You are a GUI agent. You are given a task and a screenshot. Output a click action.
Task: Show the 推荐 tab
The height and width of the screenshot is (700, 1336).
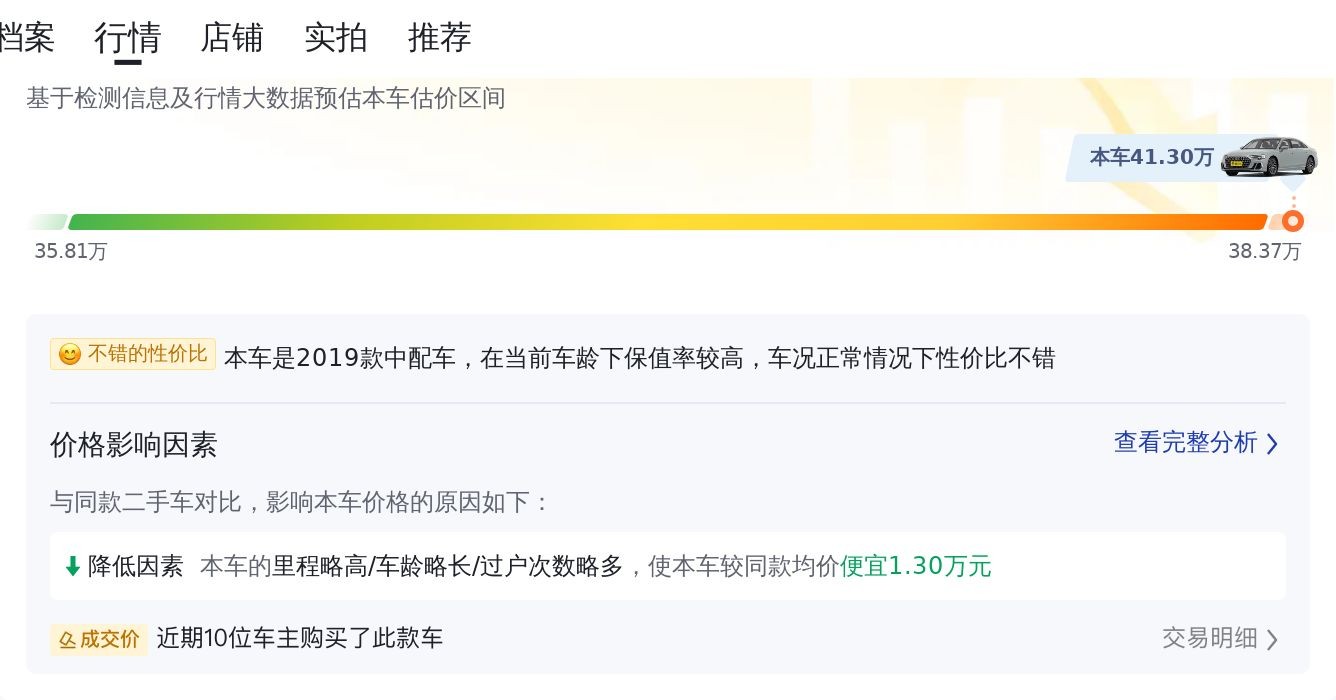click(x=439, y=38)
